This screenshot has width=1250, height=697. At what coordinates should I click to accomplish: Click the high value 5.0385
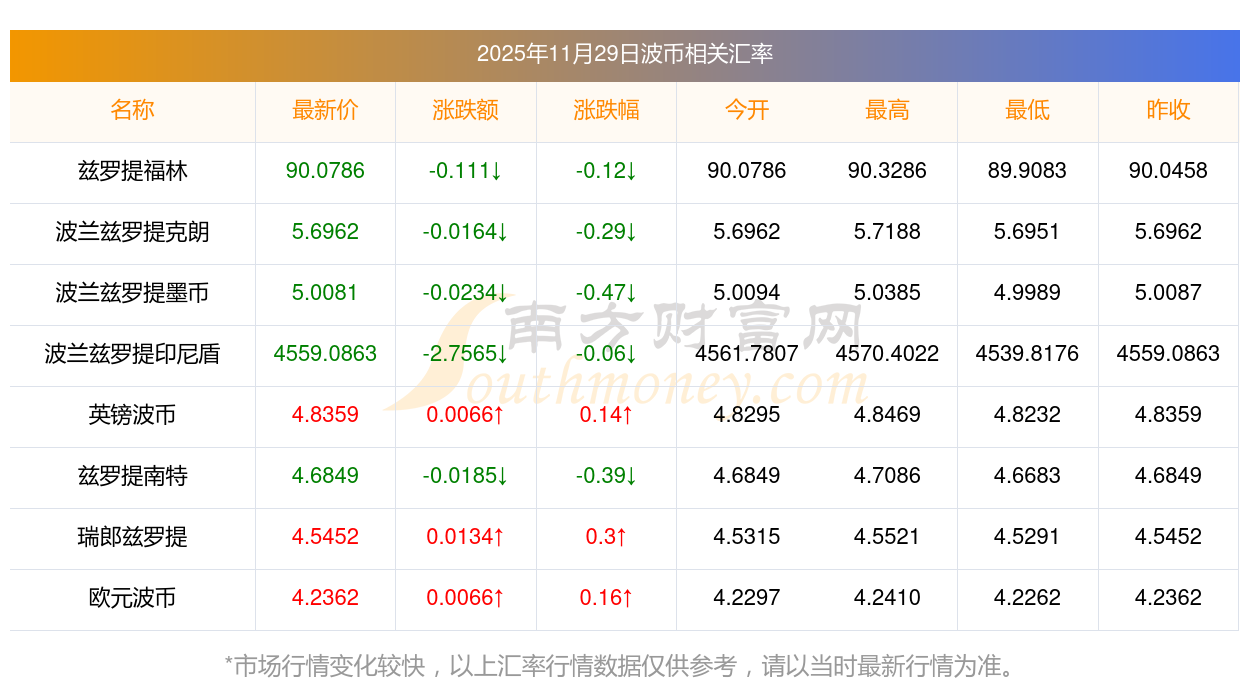point(887,293)
